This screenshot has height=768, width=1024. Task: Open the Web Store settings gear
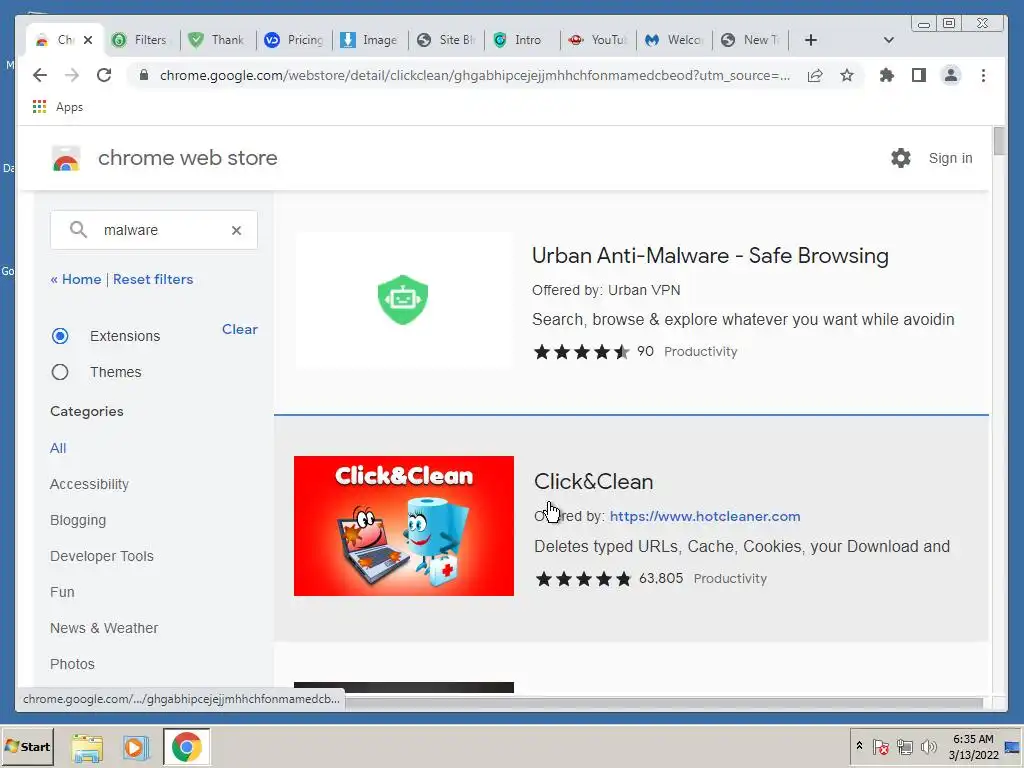901,158
